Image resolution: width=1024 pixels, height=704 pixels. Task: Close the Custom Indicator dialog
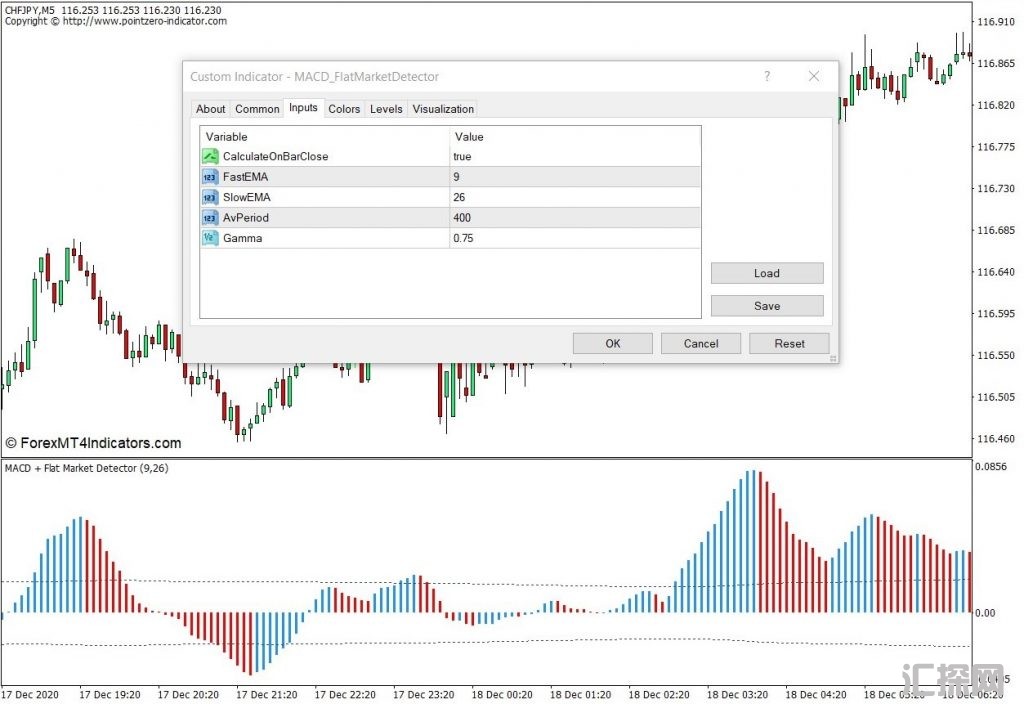pyautogui.click(x=814, y=76)
